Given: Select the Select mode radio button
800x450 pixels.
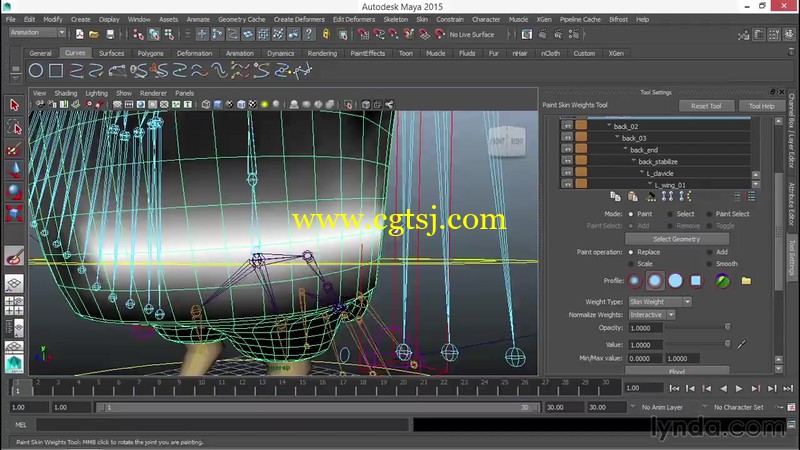Looking at the screenshot, I should (x=670, y=214).
